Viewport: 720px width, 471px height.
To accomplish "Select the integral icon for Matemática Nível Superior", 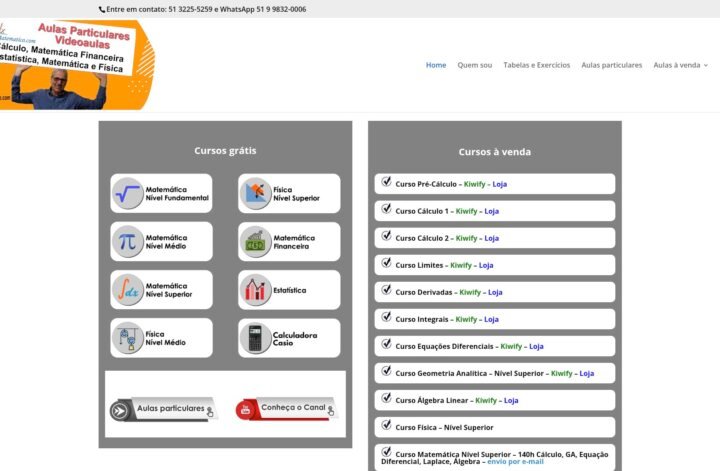I will click(128, 289).
